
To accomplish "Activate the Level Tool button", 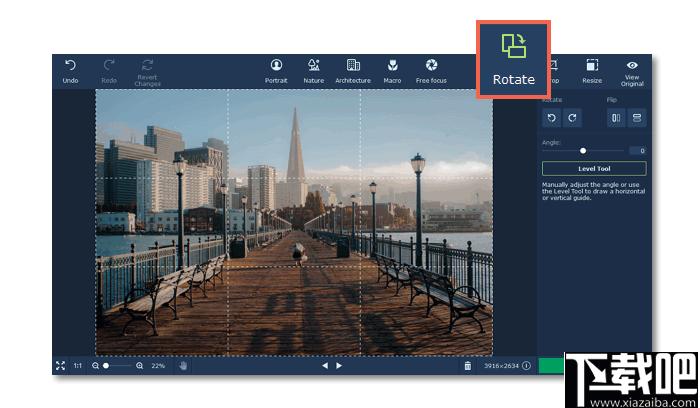I will click(x=594, y=169).
